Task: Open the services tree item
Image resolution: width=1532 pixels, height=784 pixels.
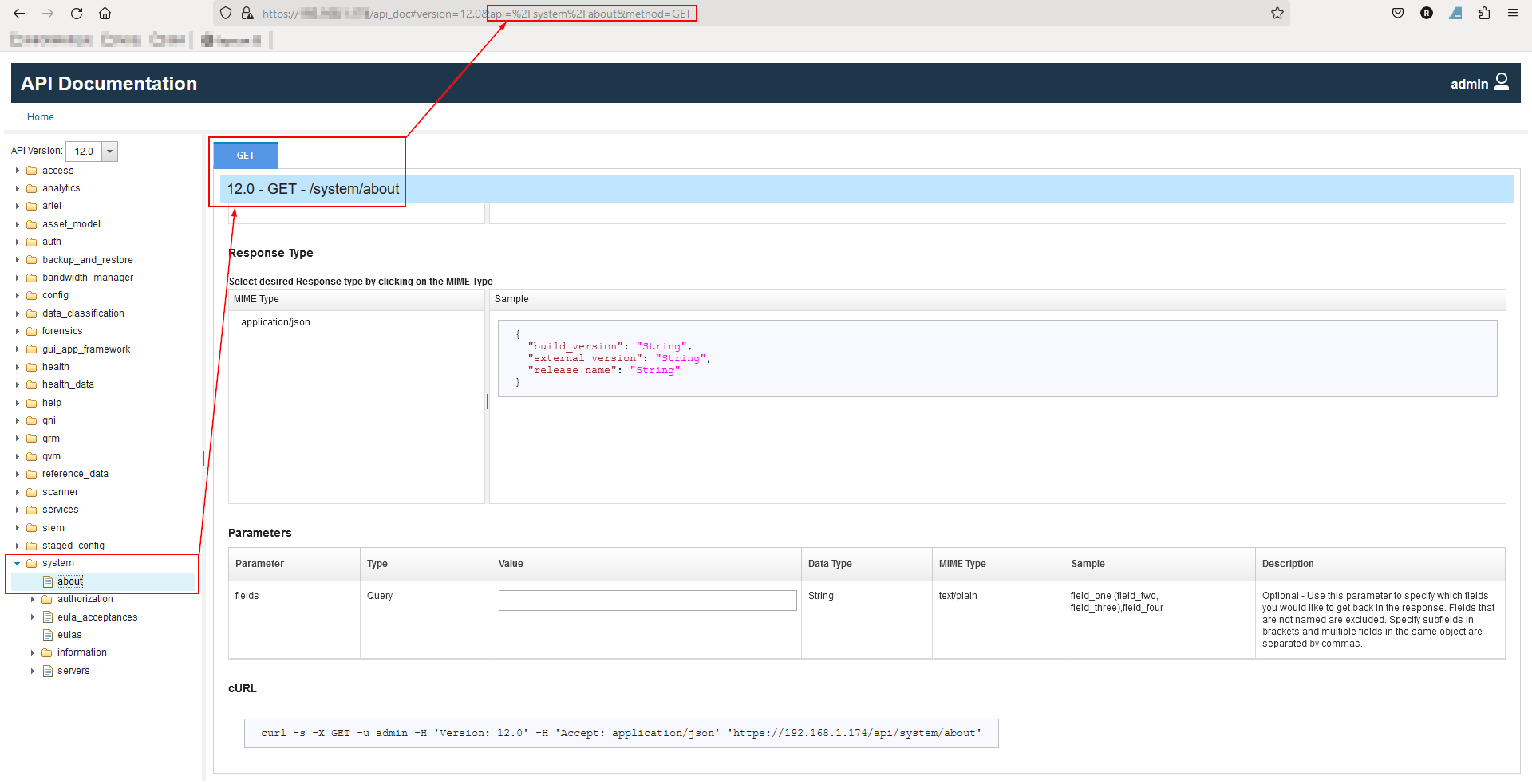Action: tap(61, 510)
